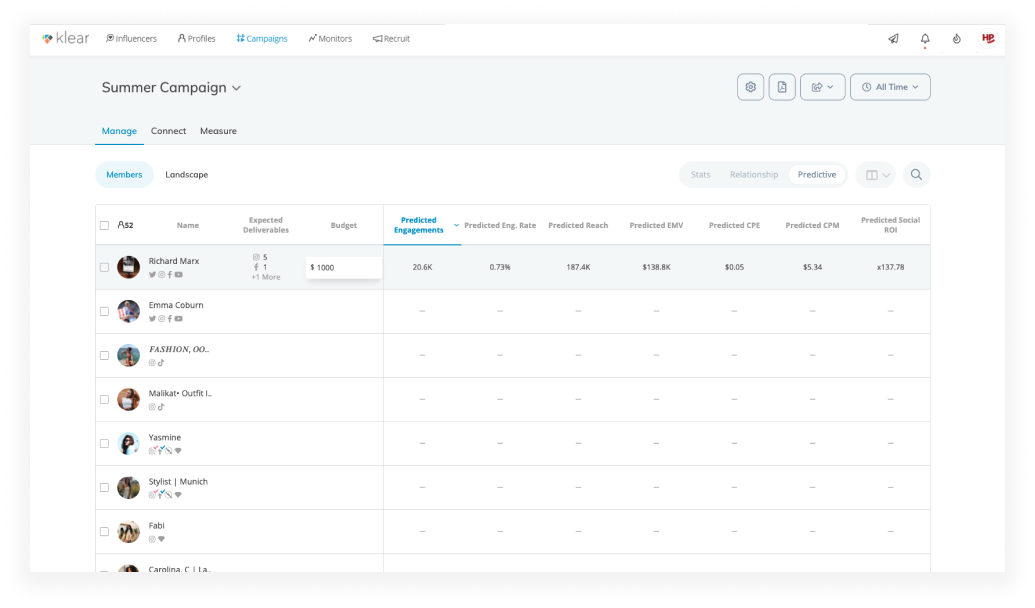Viewport: 1035px width, 608px height.
Task: Open the column layout dropdown
Action: click(877, 175)
